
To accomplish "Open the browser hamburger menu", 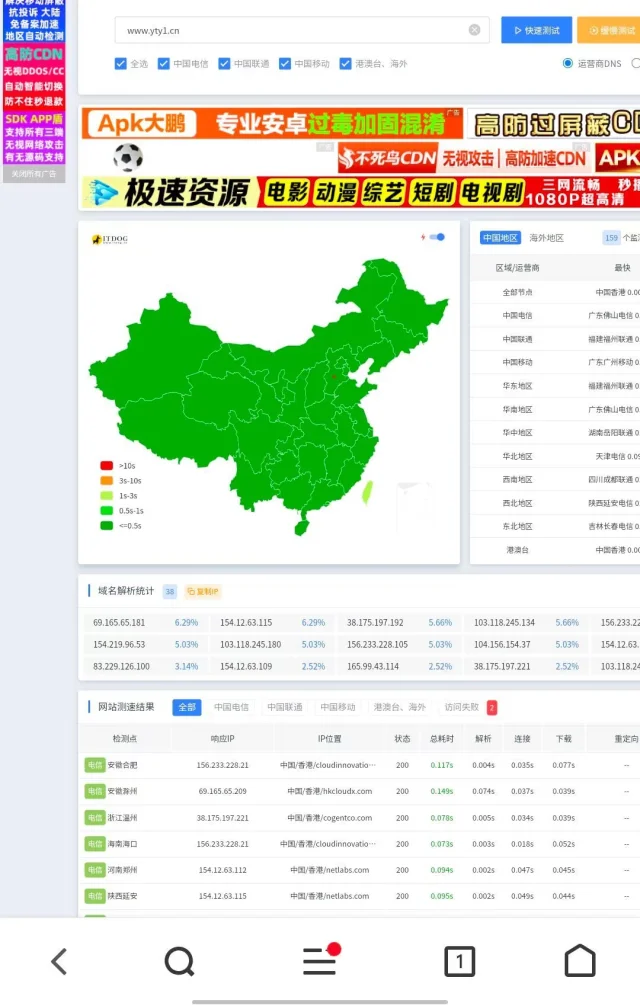I will tap(319, 962).
